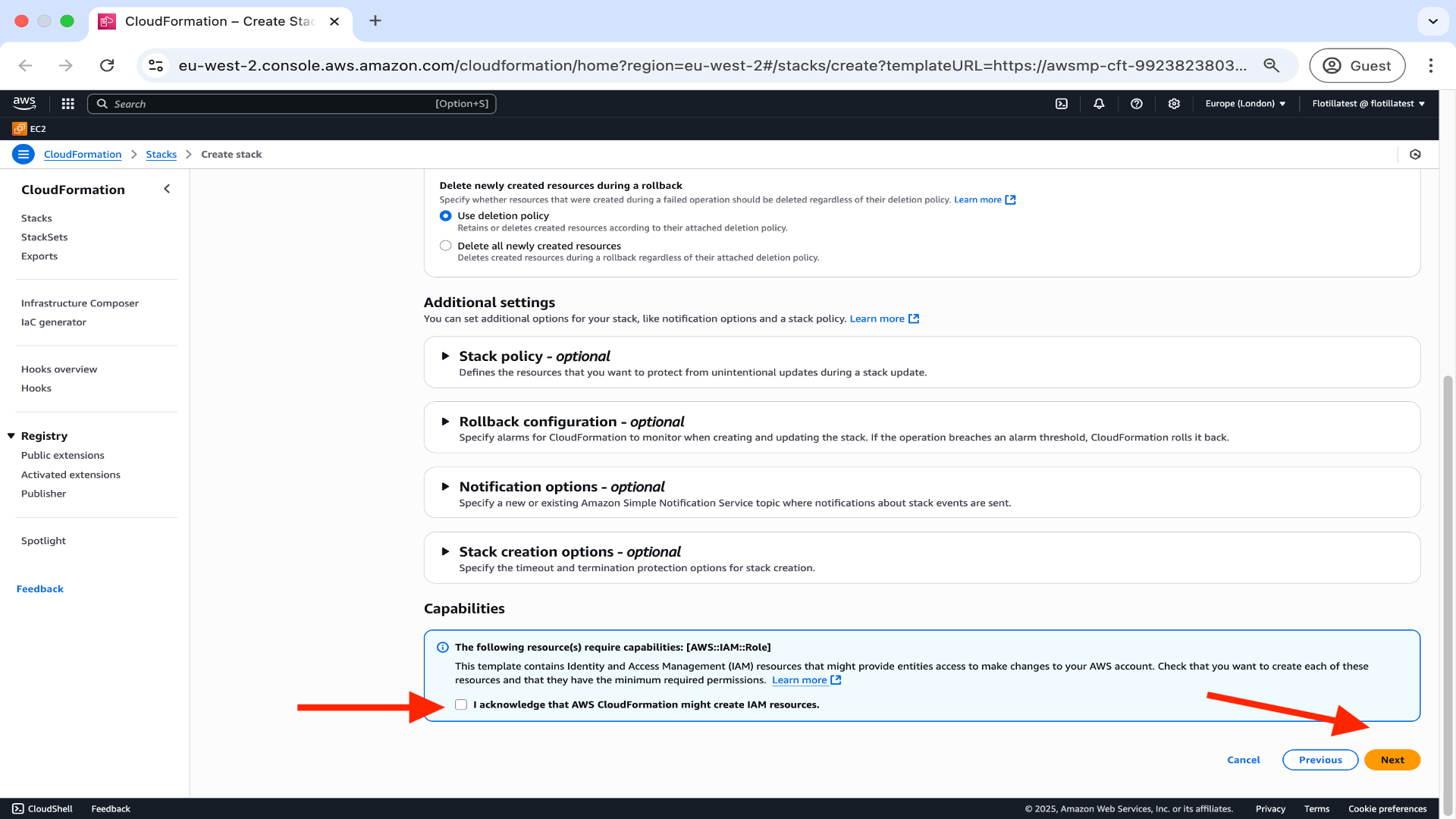Open StackSets in the sidebar
This screenshot has width=1456, height=819.
click(x=44, y=237)
